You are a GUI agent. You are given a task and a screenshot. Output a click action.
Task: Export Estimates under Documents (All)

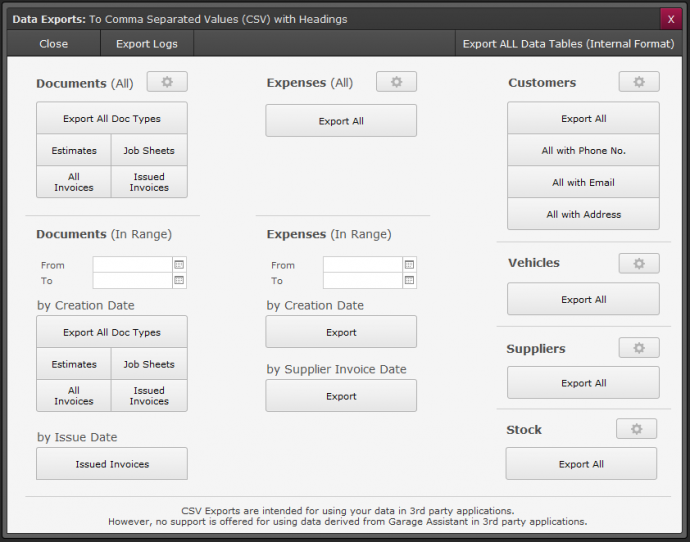[74, 150]
